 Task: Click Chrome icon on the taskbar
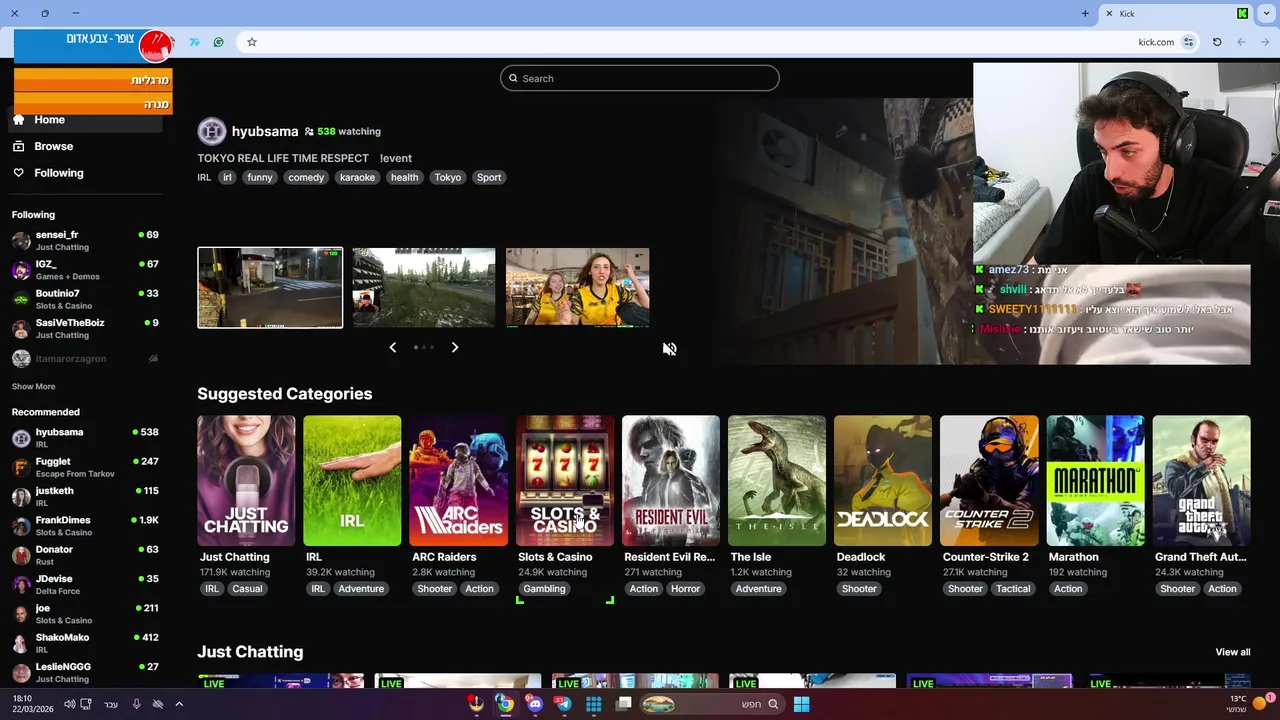506,704
